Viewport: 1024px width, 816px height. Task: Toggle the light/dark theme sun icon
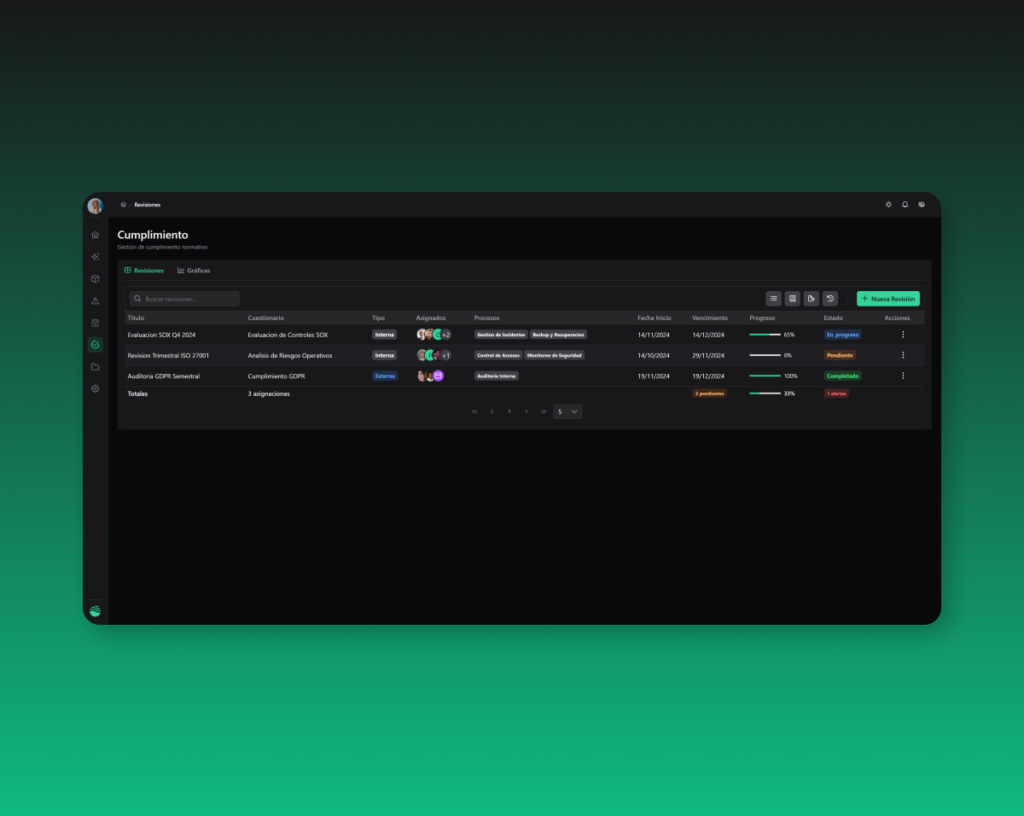tap(888, 204)
